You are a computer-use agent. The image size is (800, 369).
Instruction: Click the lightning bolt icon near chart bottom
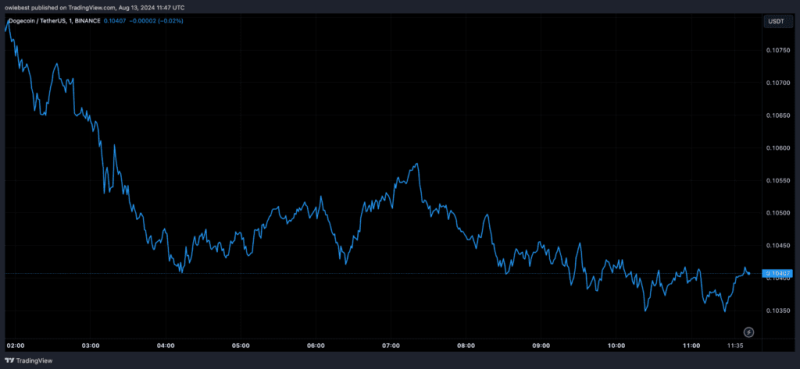click(x=748, y=332)
